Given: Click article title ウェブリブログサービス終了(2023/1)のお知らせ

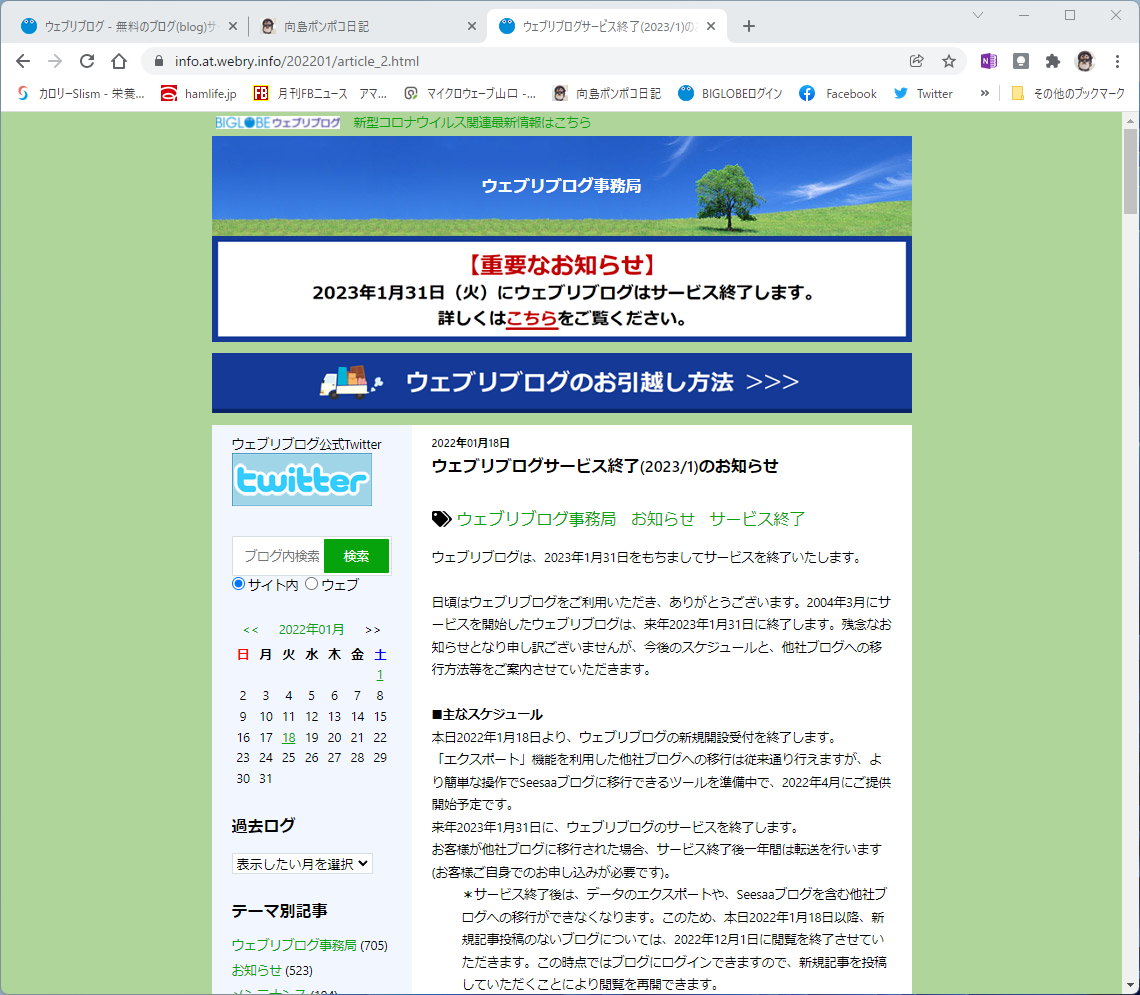Looking at the screenshot, I should 605,466.
